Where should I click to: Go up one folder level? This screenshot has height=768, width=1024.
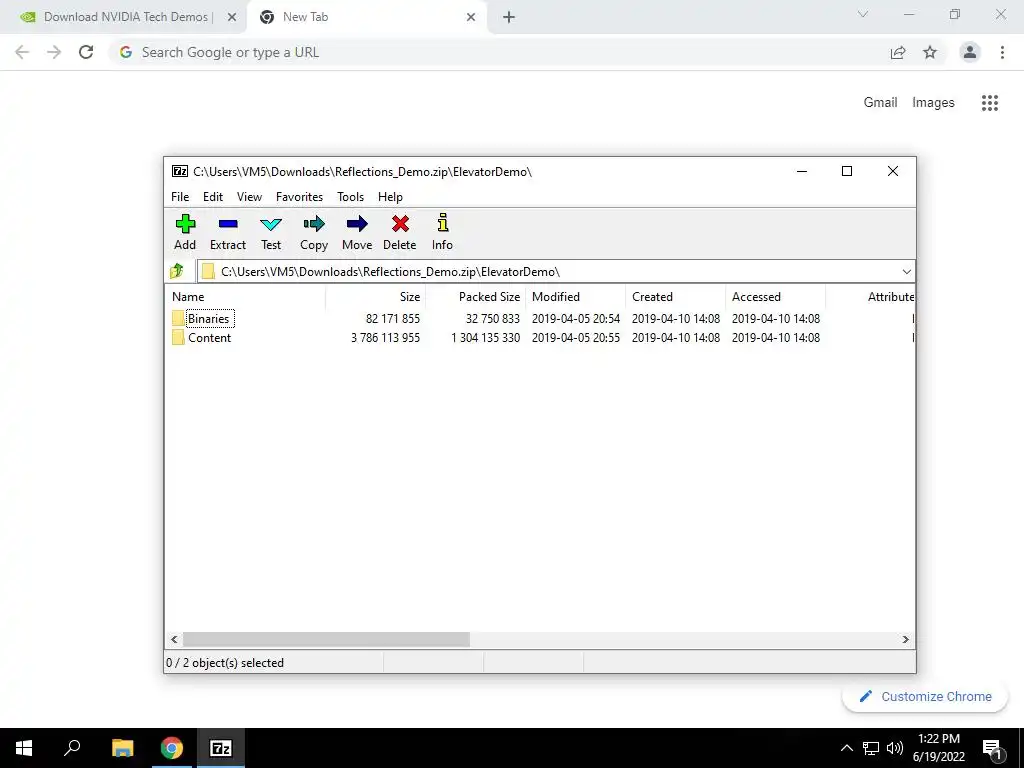click(x=177, y=271)
